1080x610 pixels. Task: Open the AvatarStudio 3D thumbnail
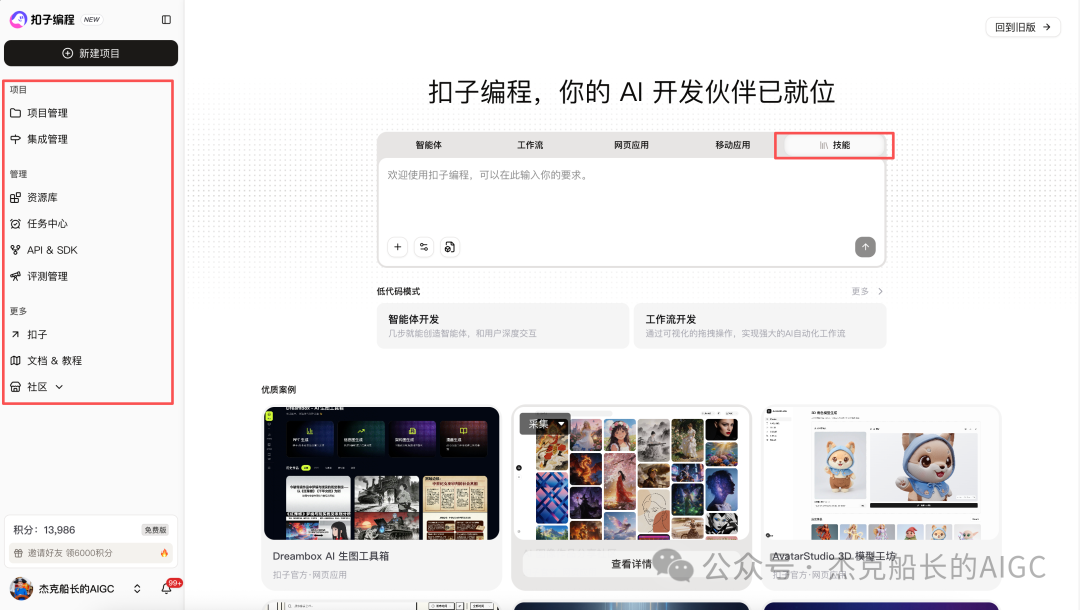pos(882,473)
